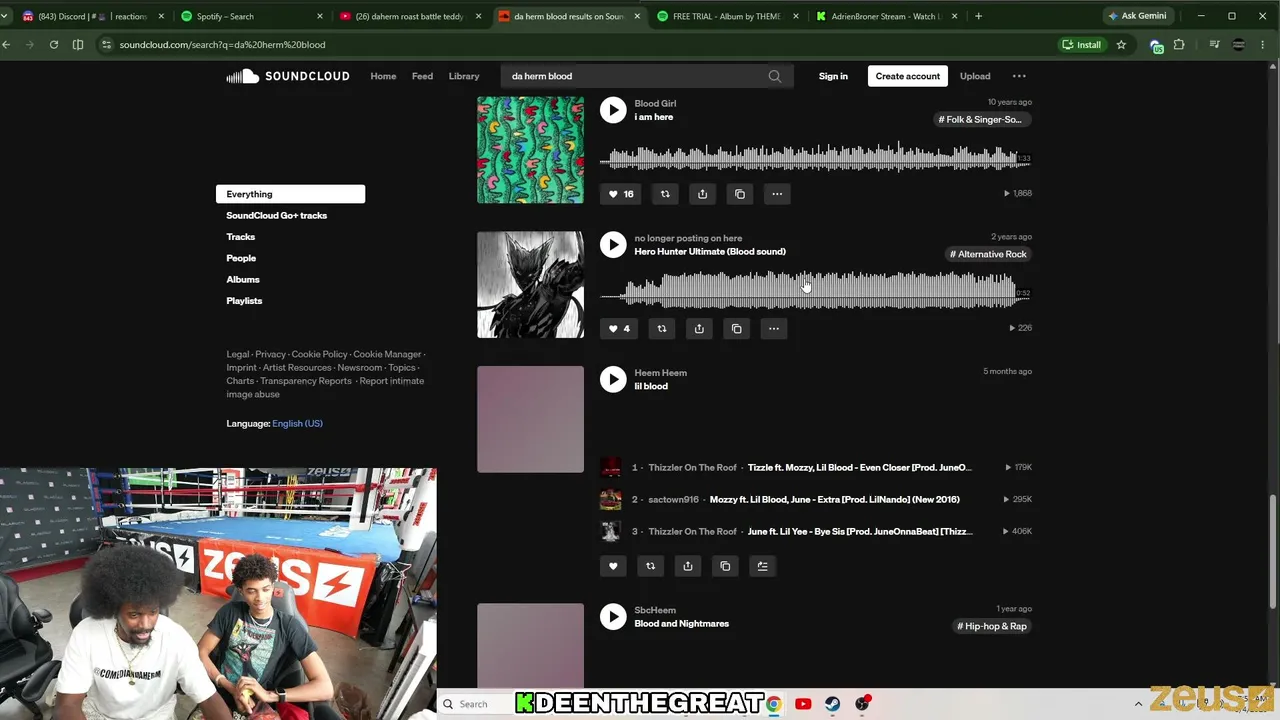Viewport: 1280px width, 720px height.
Task: Select playlist track 'Tizzle ft. Mozzy, Lil Blood - Even Closer'
Action: coord(859,468)
